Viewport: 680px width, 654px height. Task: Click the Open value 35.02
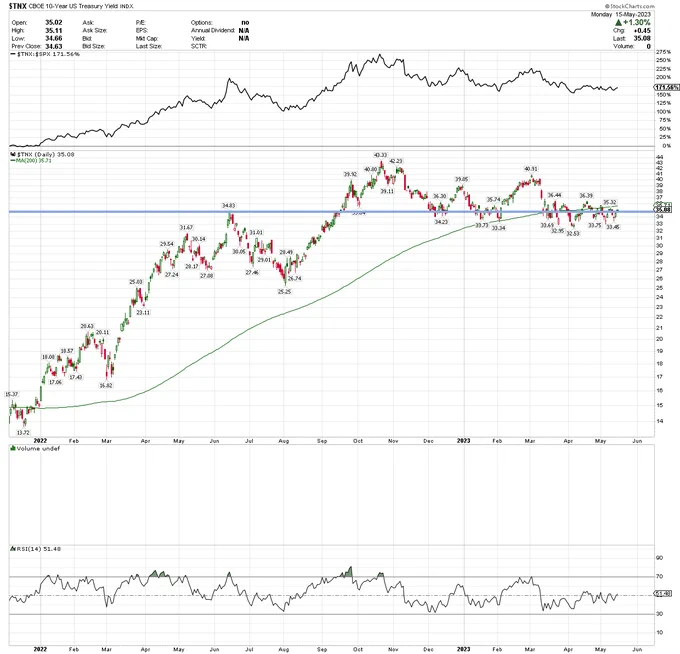click(x=54, y=22)
